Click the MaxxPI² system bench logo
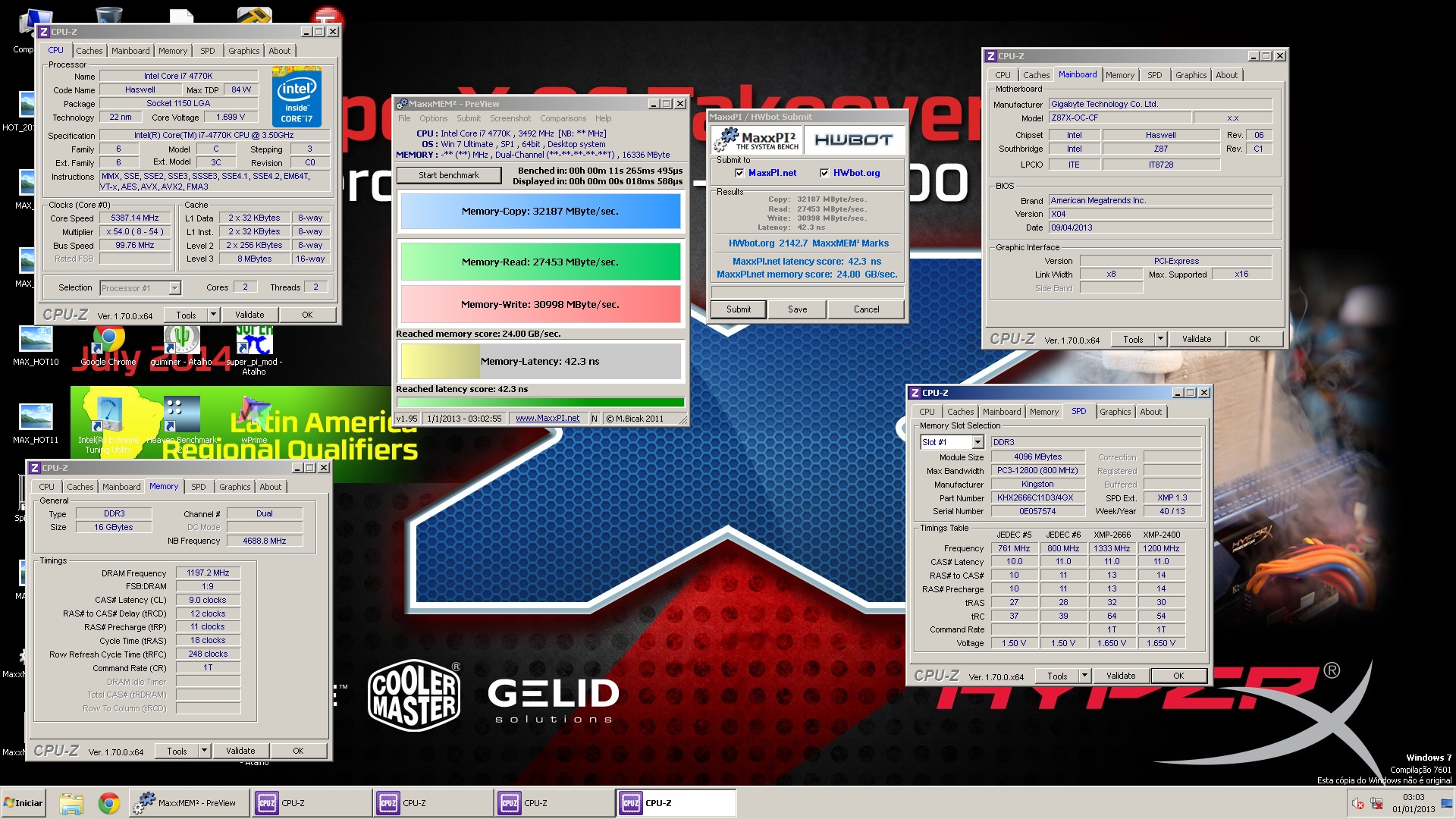Viewport: 1456px width, 819px height. tap(758, 140)
